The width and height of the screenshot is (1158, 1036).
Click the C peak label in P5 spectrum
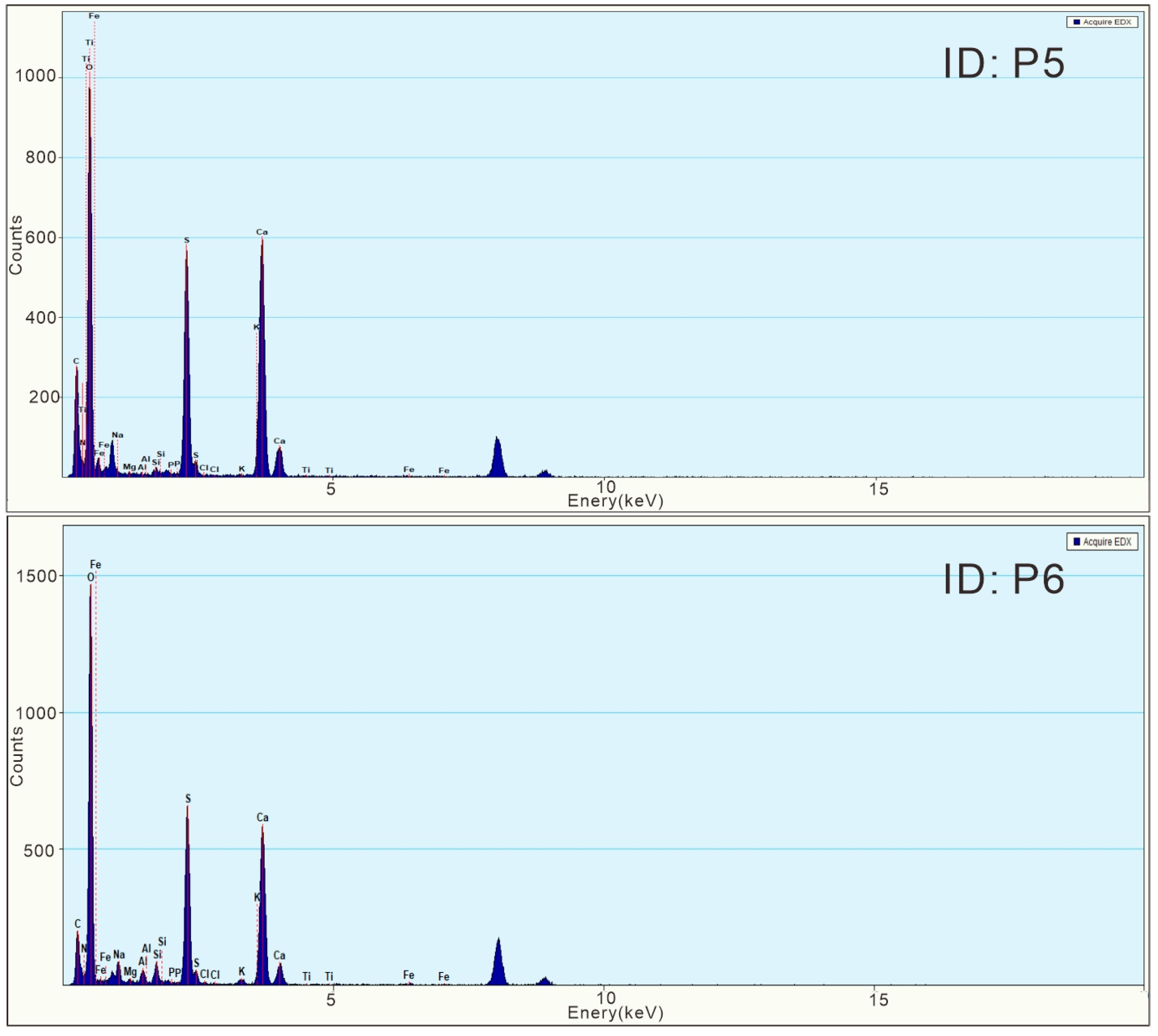click(x=76, y=361)
